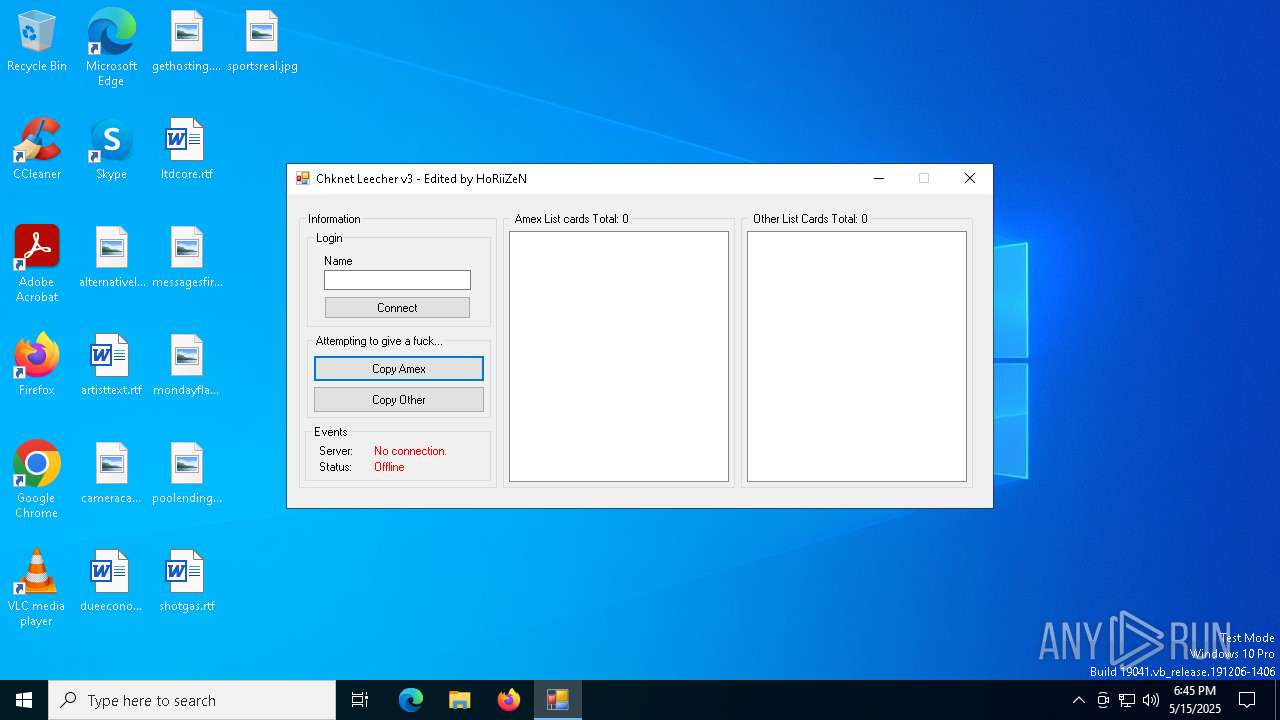The height and width of the screenshot is (720, 1280).
Task: Select the dueecono document icon
Action: click(111, 582)
